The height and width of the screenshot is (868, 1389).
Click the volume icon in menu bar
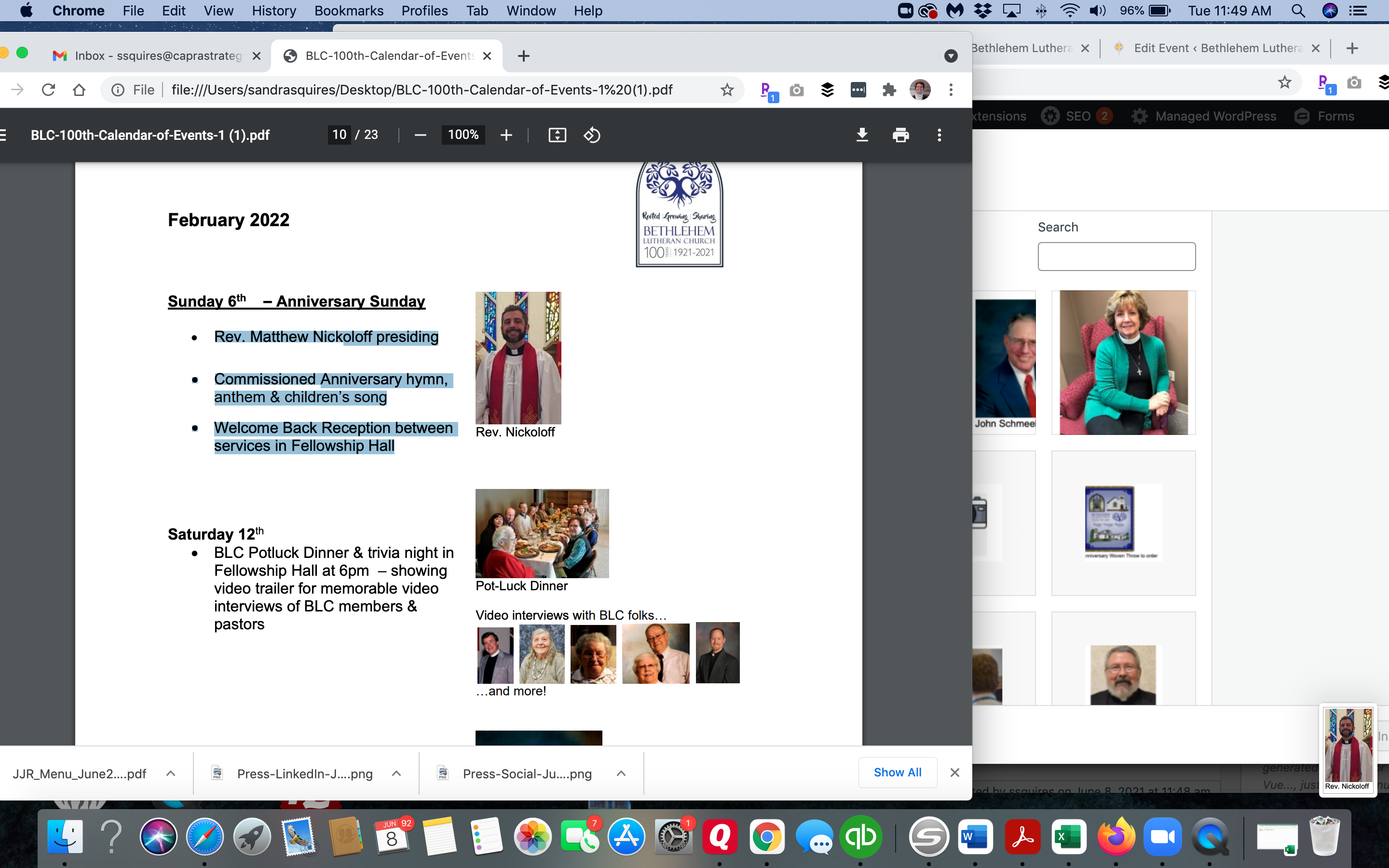(1097, 11)
